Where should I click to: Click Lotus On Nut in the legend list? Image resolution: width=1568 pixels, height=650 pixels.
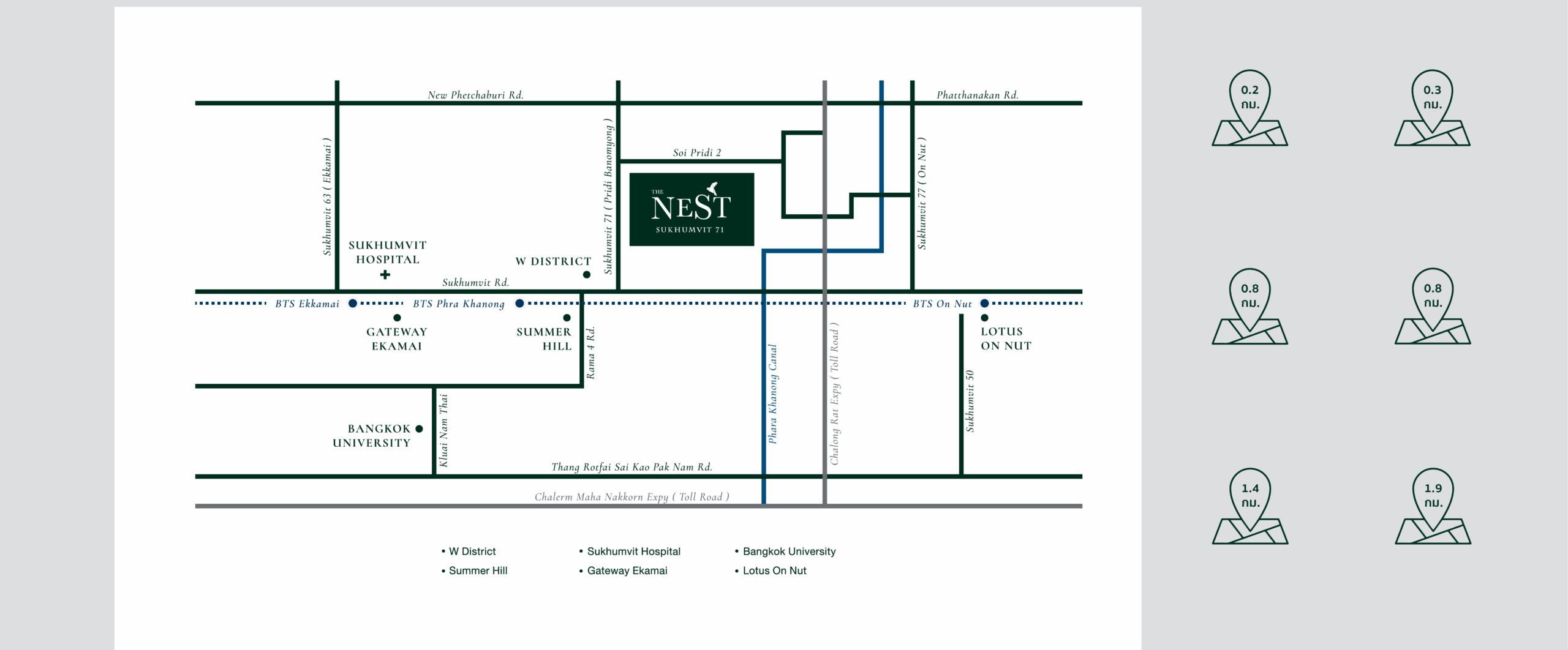774,570
